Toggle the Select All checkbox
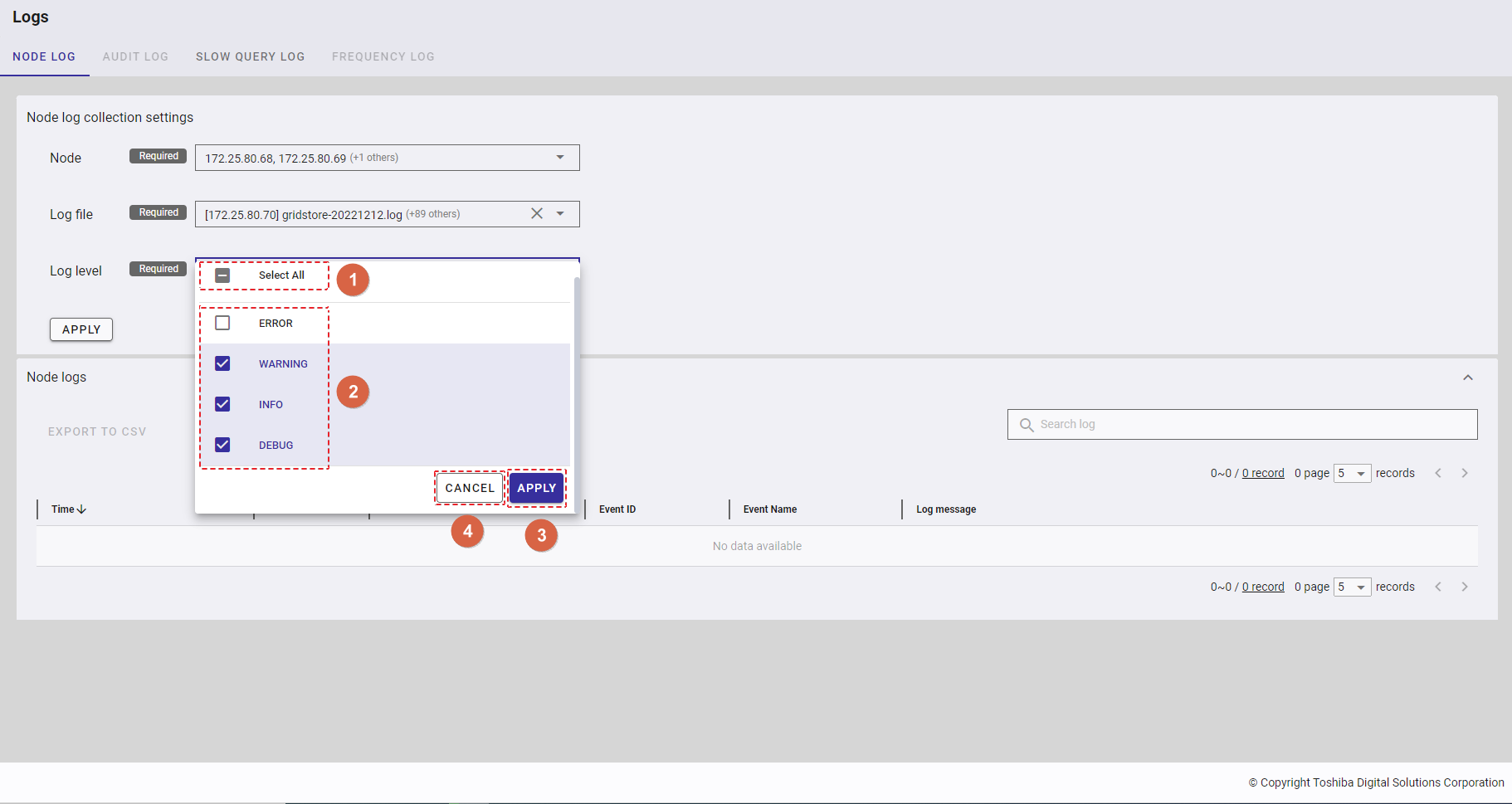The image size is (1512, 804). coord(222,275)
